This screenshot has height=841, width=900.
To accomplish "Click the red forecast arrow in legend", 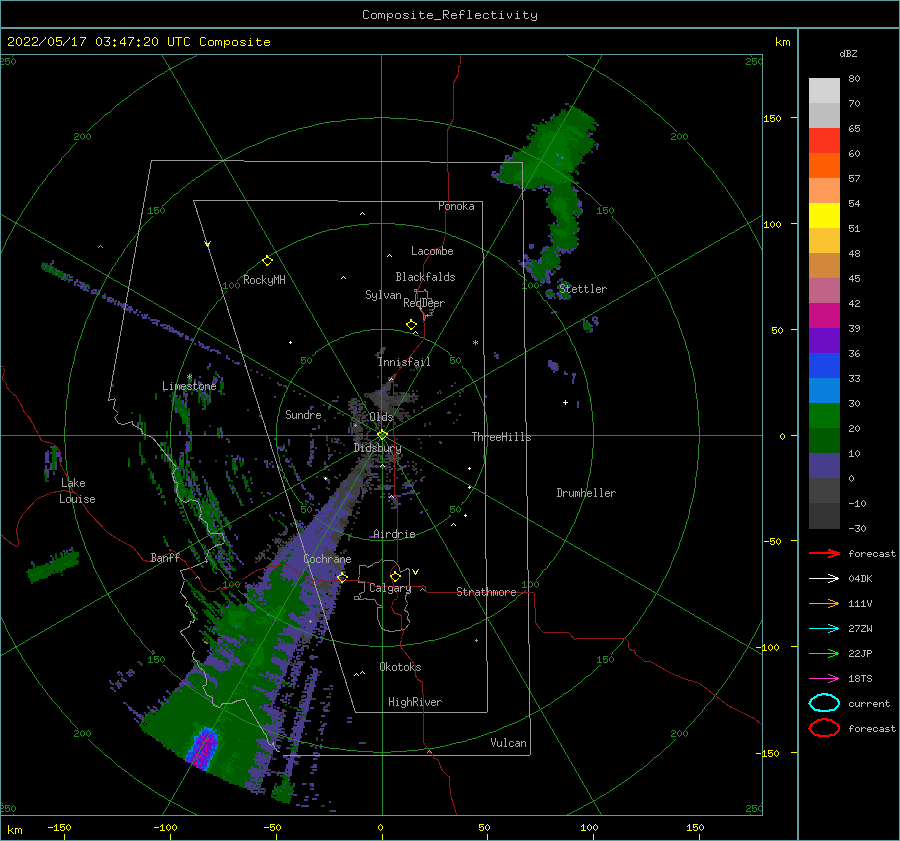I will click(824, 553).
